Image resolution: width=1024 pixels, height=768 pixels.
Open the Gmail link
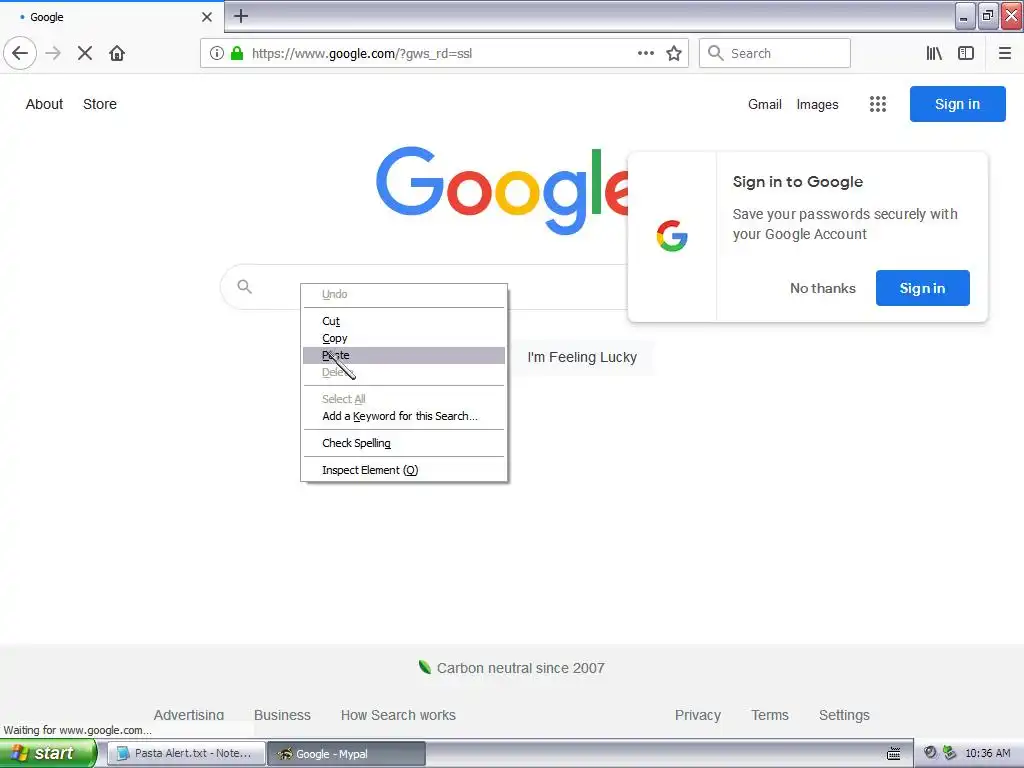pos(765,104)
